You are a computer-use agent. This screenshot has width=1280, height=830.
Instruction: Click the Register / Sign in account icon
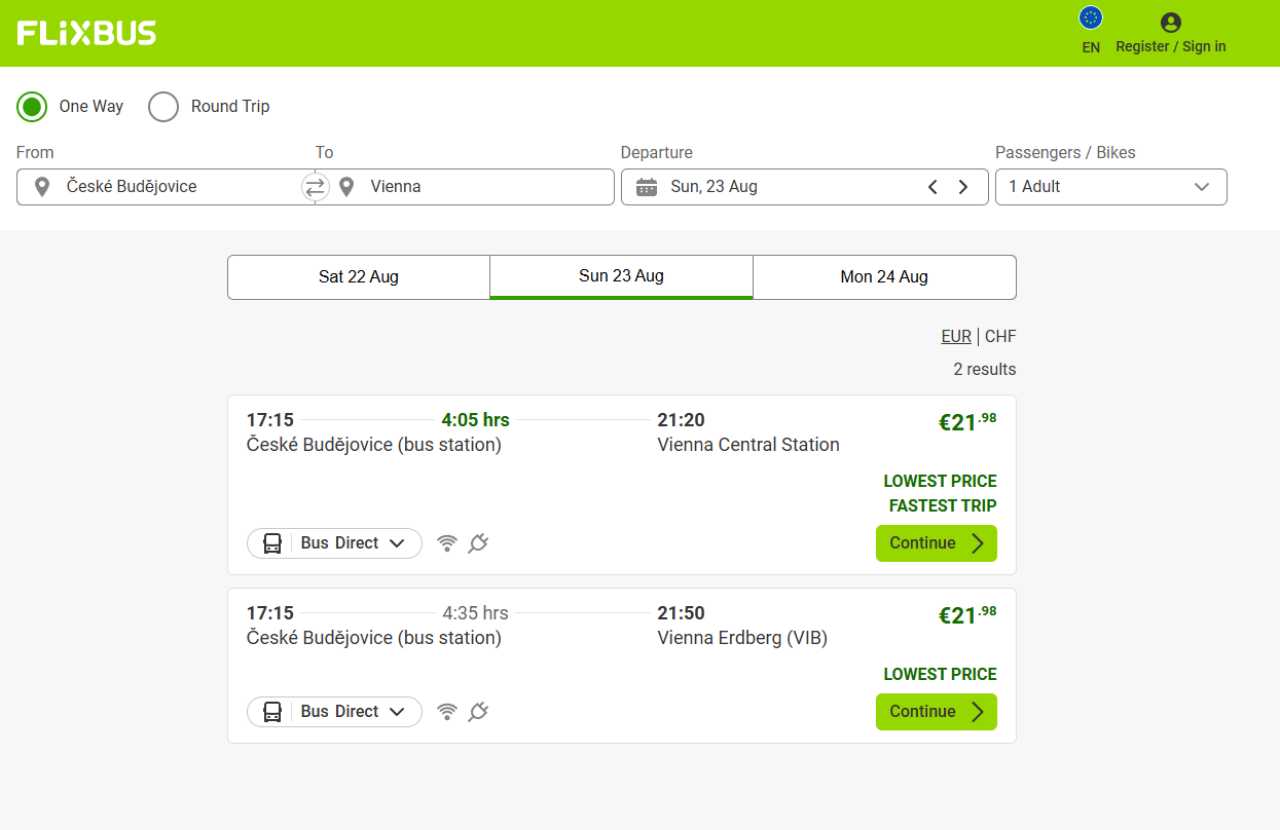tap(1171, 22)
